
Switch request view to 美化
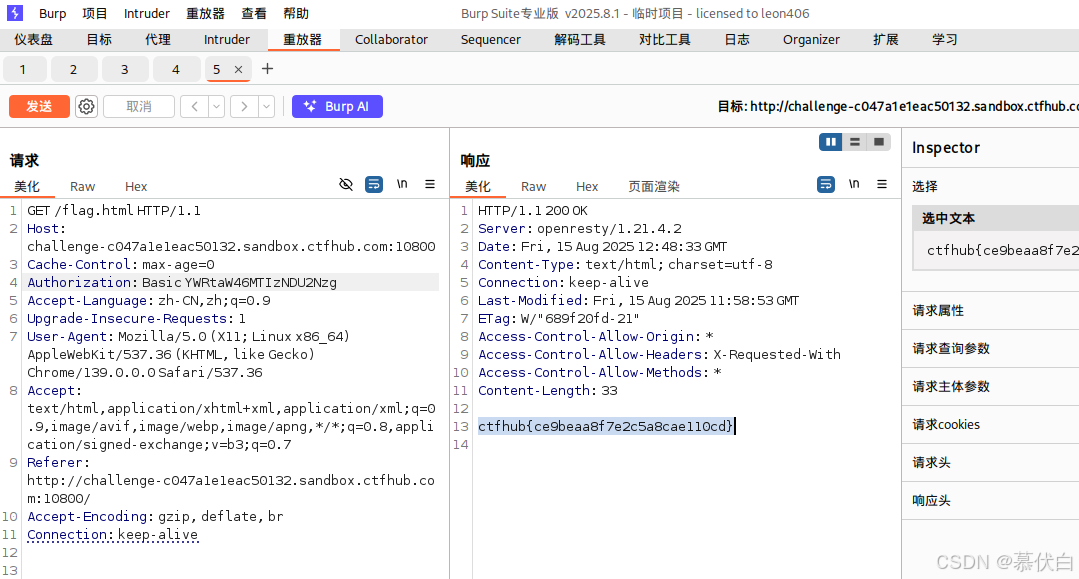pos(27,187)
